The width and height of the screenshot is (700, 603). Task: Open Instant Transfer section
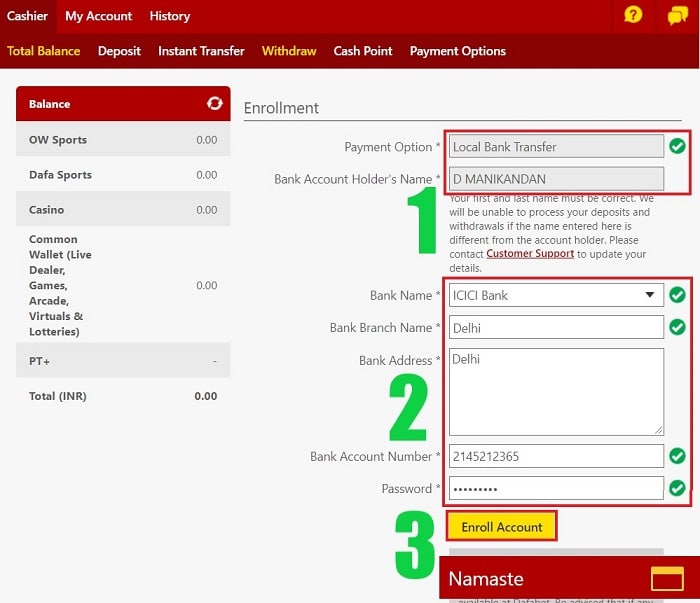click(x=201, y=51)
